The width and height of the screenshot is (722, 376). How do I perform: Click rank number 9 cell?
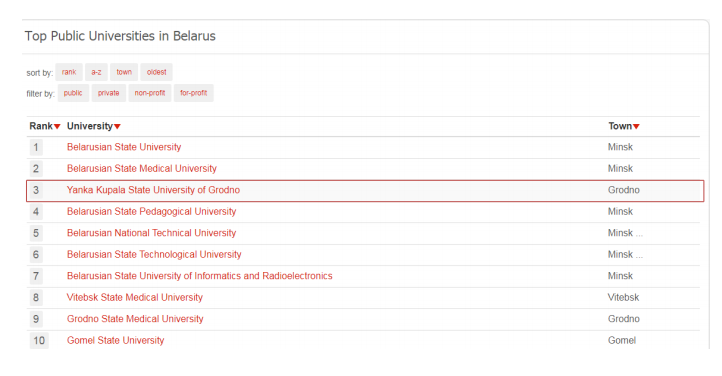[36, 319]
